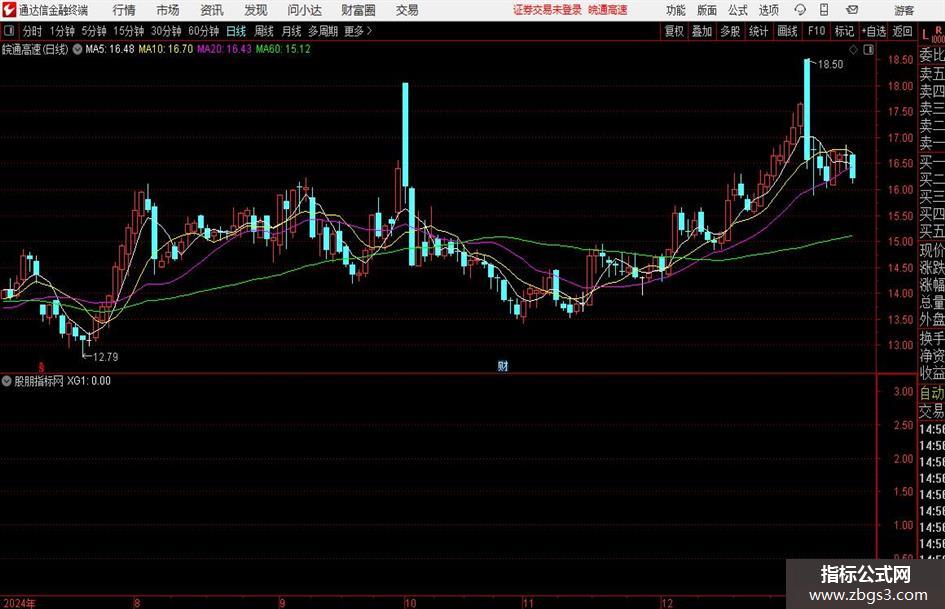
Task: Click the mobile phone icon
Action: coord(824,10)
